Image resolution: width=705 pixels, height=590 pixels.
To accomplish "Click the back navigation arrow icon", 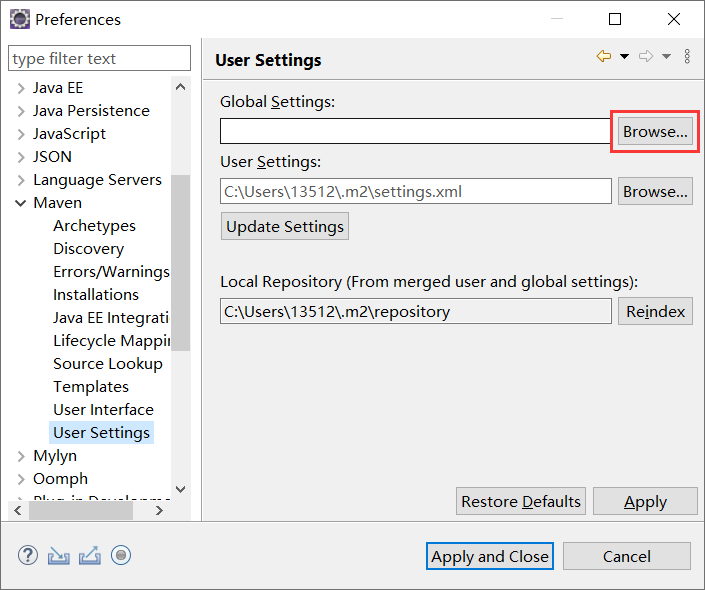I will [604, 57].
